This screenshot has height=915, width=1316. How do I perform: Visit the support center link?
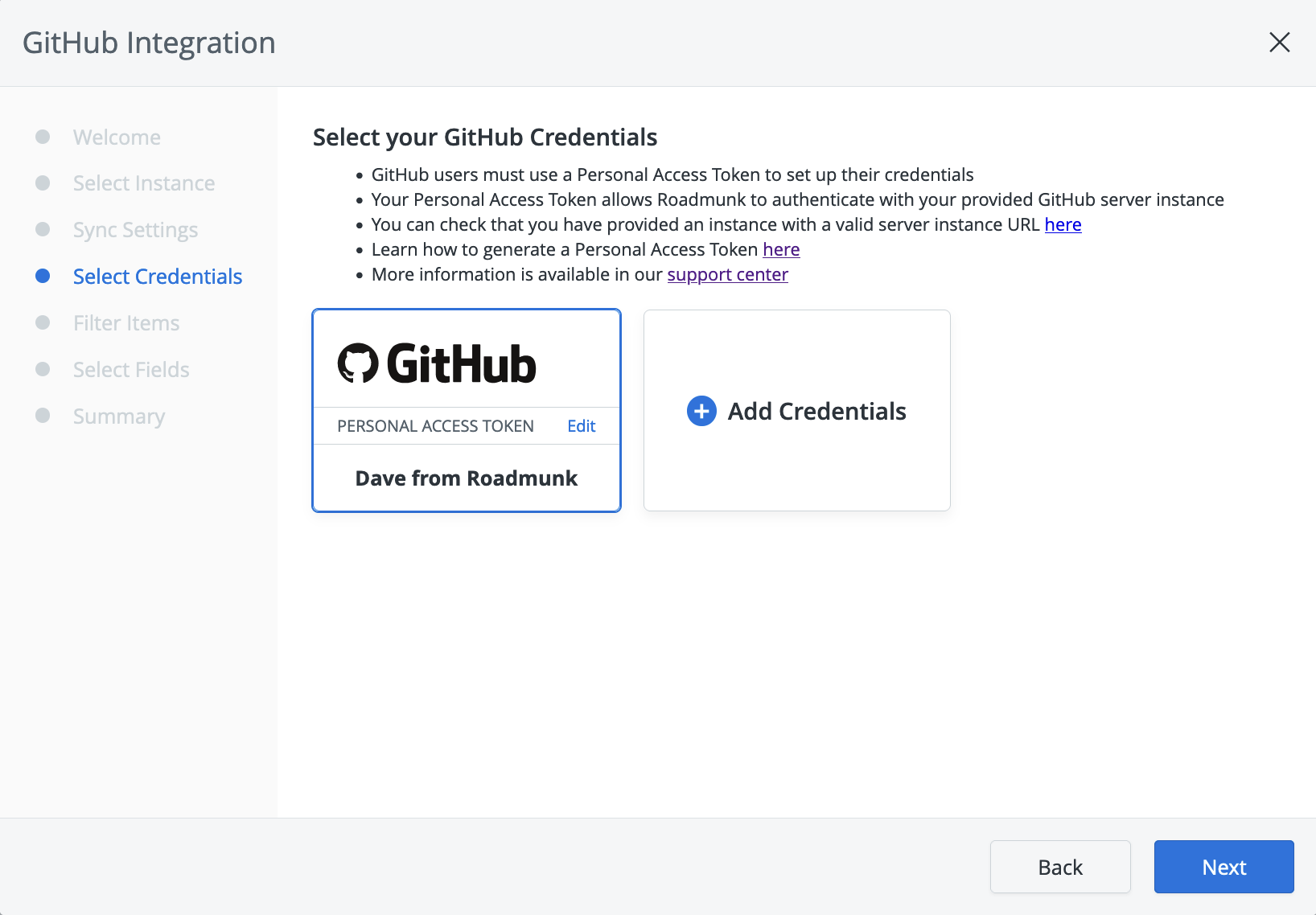pyautogui.click(x=727, y=274)
